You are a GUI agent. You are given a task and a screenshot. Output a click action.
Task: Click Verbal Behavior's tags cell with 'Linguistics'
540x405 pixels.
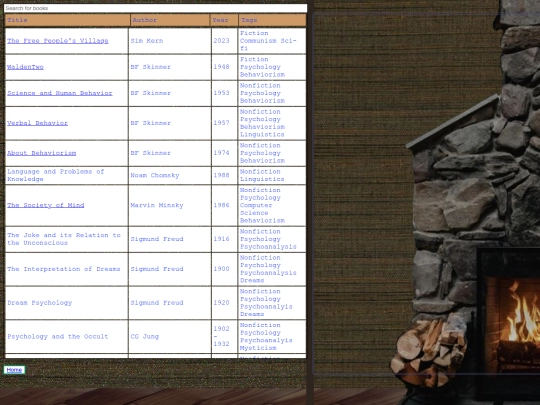272,123
